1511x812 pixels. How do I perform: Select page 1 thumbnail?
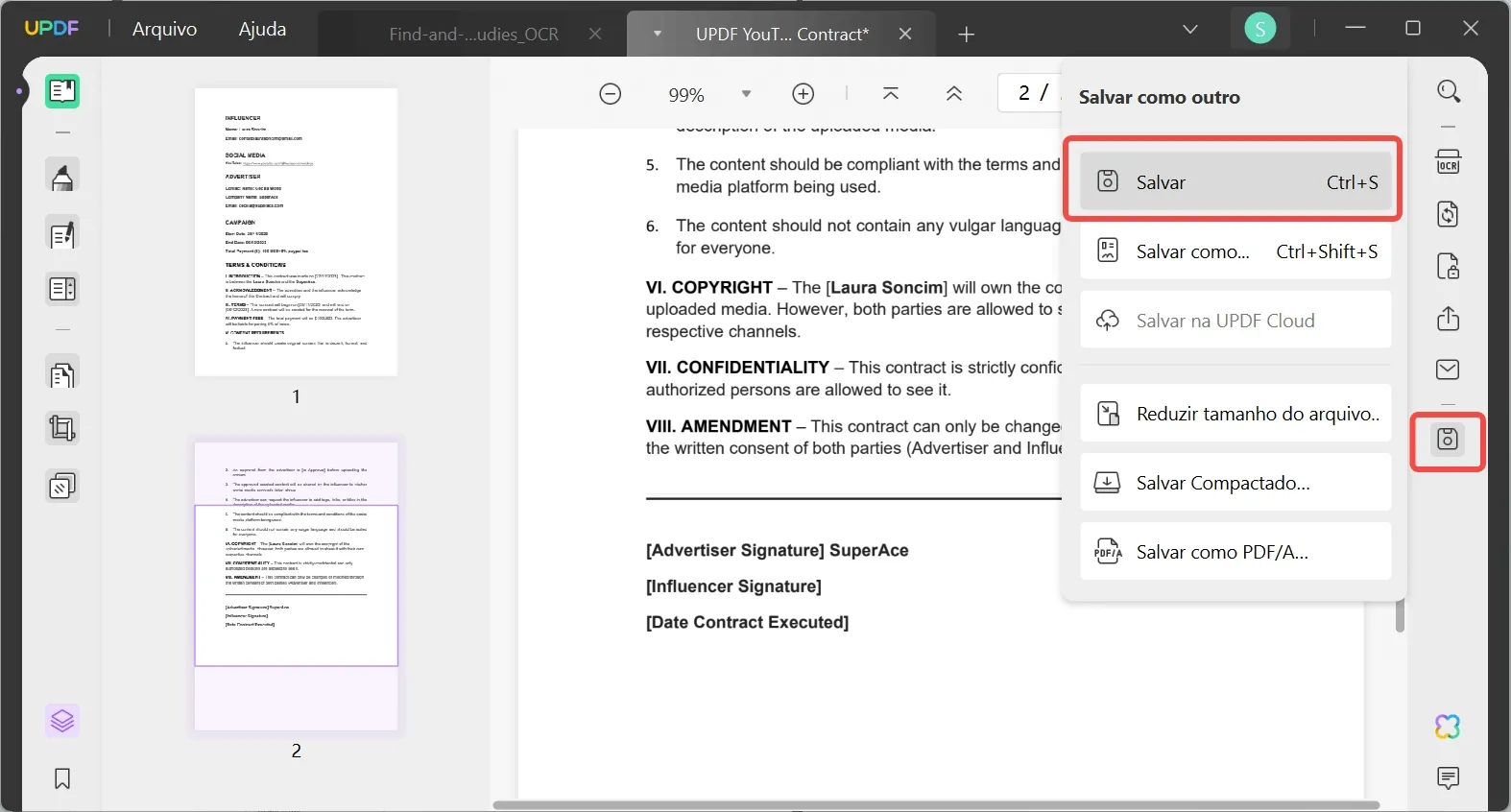pos(296,232)
